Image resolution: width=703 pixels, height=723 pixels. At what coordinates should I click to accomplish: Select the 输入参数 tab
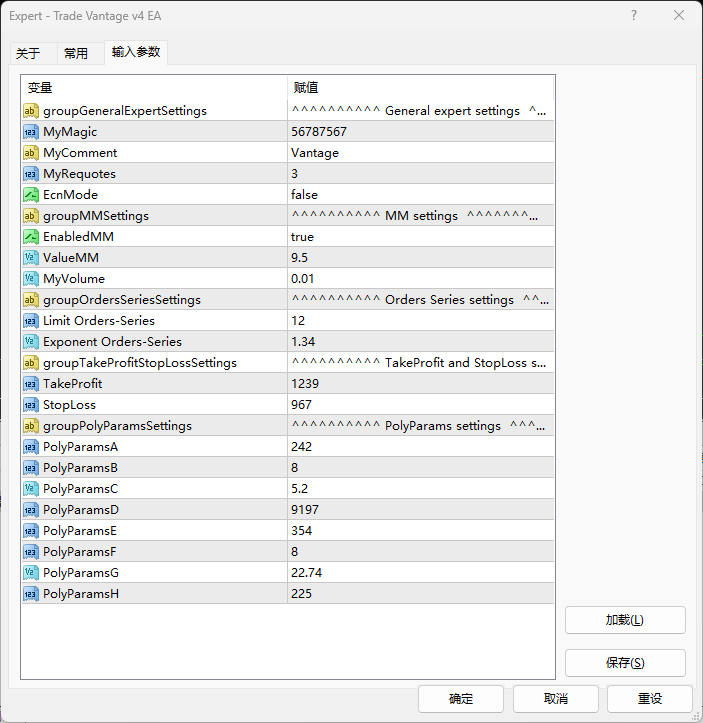135,52
